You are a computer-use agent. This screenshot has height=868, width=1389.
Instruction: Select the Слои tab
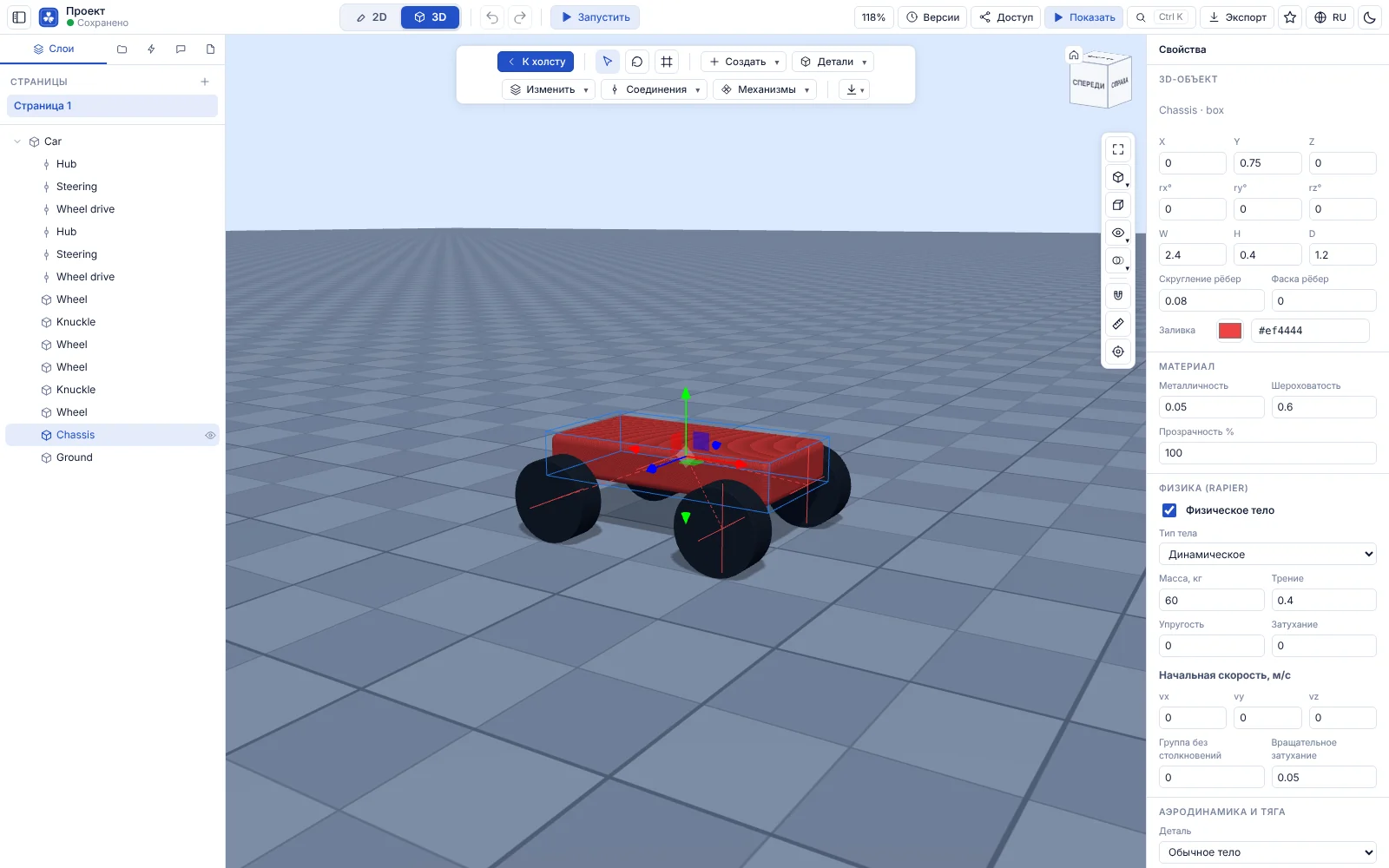(54, 49)
